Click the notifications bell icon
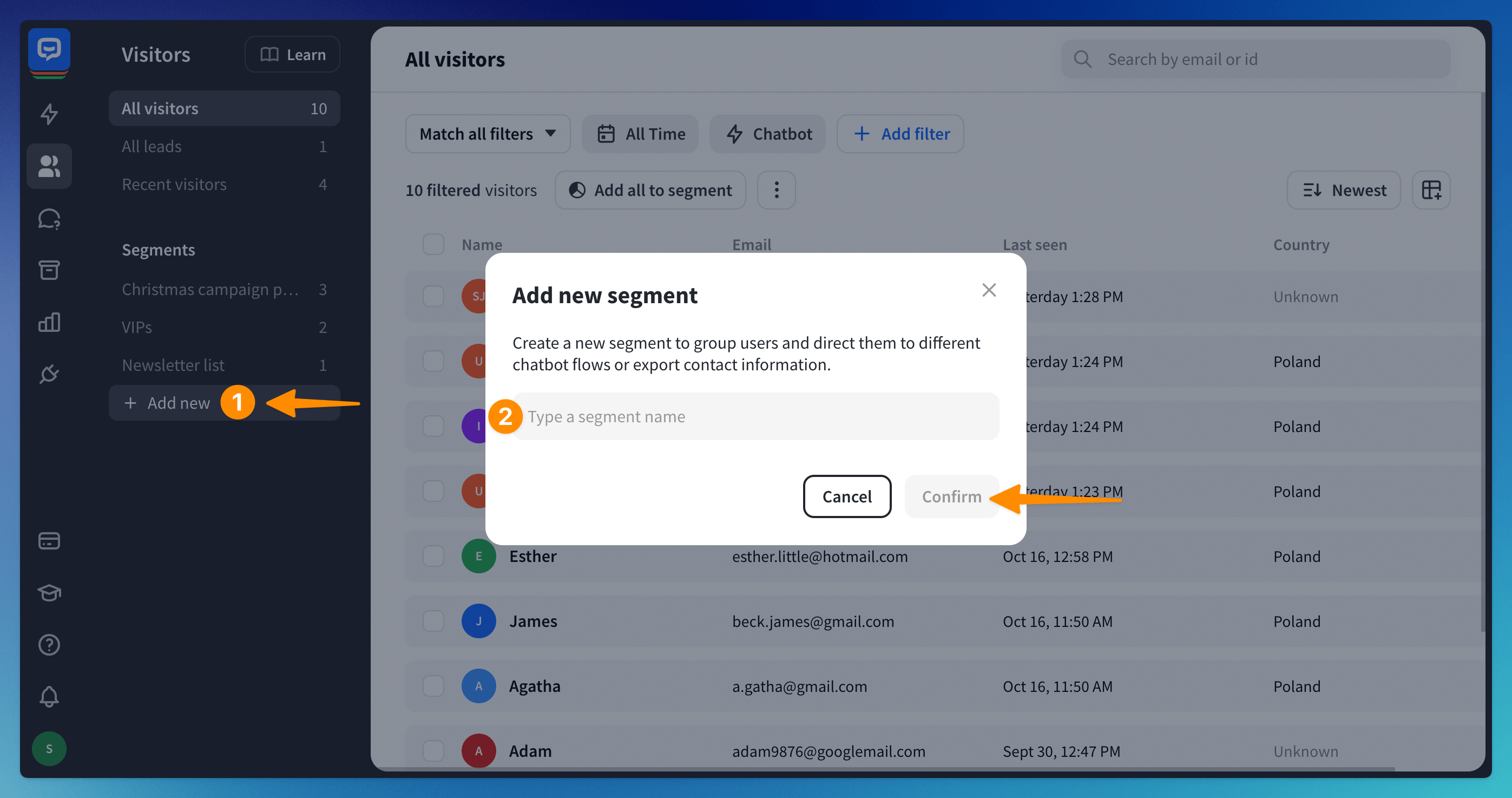Screen dimensions: 1512x798 pos(49,696)
